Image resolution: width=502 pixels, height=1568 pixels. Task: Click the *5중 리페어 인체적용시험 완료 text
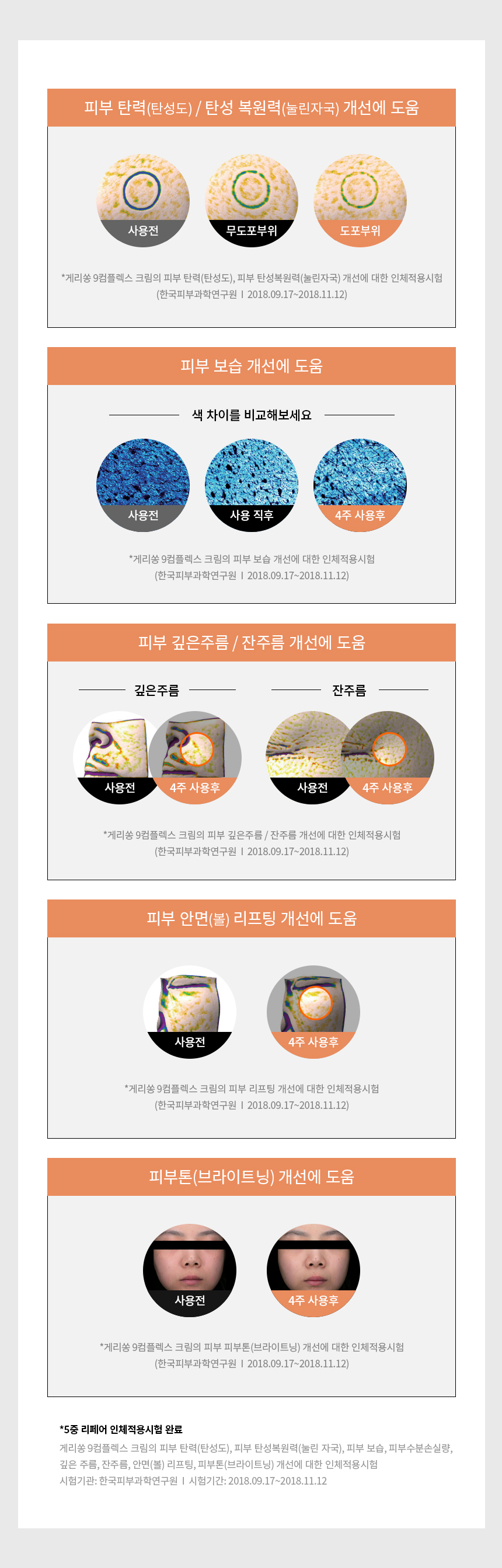point(121,1429)
